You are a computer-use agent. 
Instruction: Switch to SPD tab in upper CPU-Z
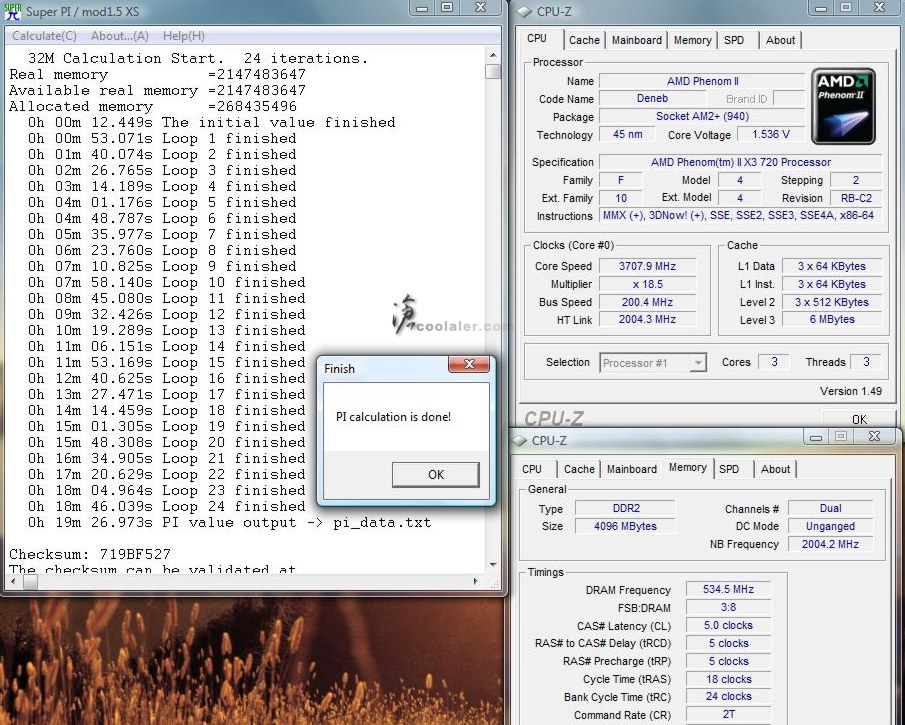click(734, 40)
